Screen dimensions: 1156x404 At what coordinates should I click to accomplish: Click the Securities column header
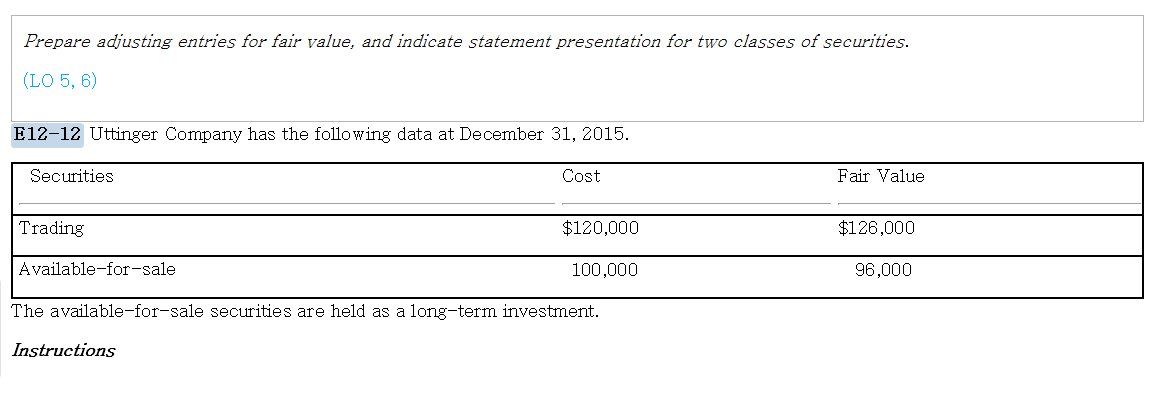(x=72, y=176)
